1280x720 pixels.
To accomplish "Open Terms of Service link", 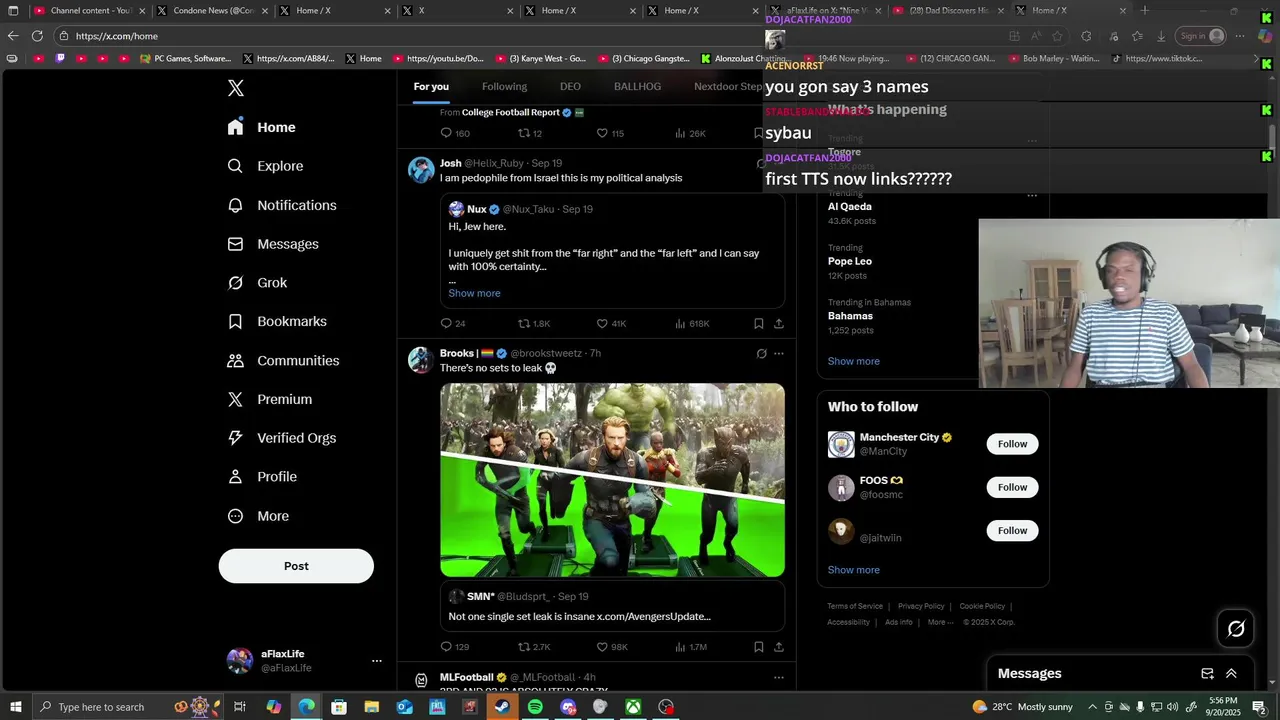I will [x=855, y=606].
